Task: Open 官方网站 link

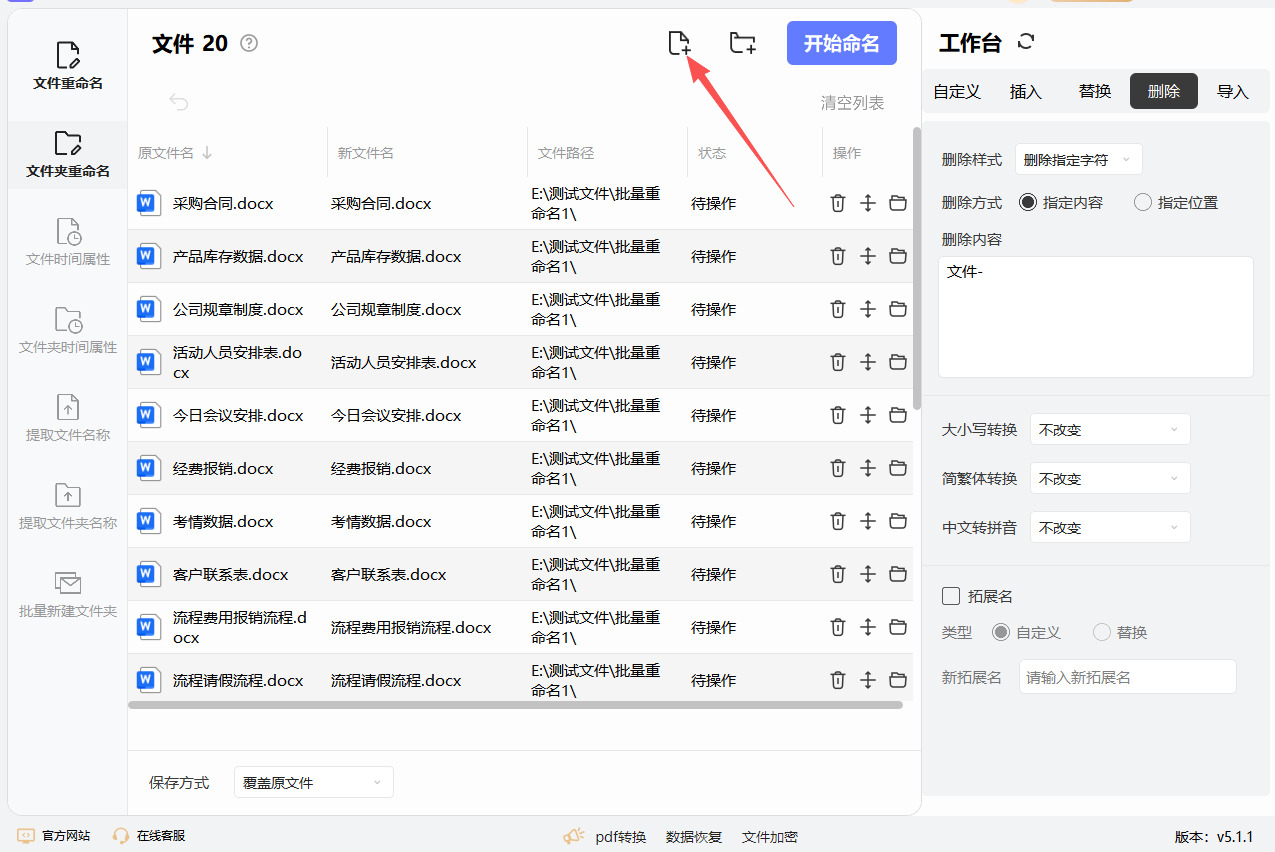Action: point(54,835)
